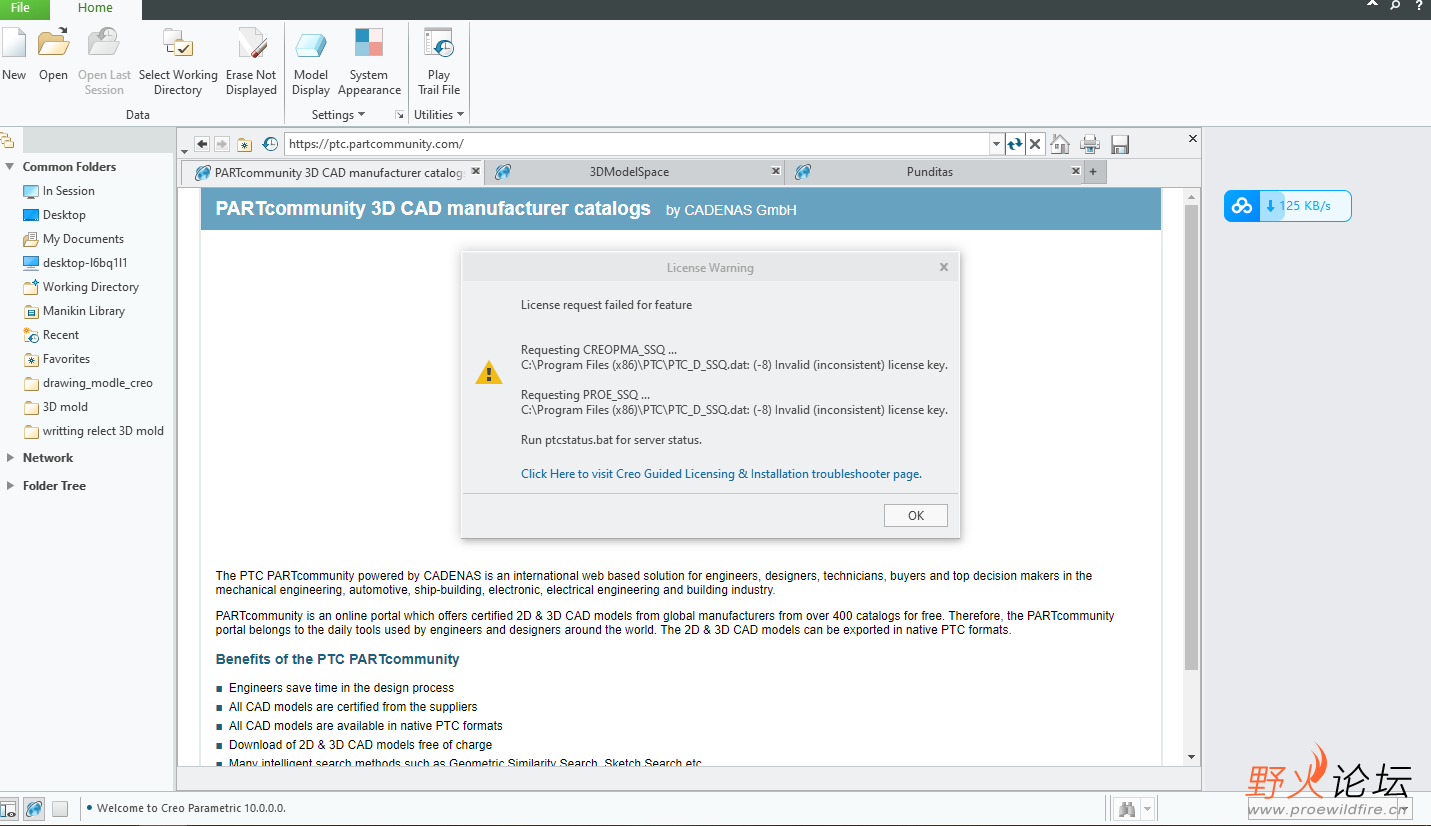Close the License Warning dialog
This screenshot has height=826, width=1431.
pyautogui.click(x=943, y=267)
